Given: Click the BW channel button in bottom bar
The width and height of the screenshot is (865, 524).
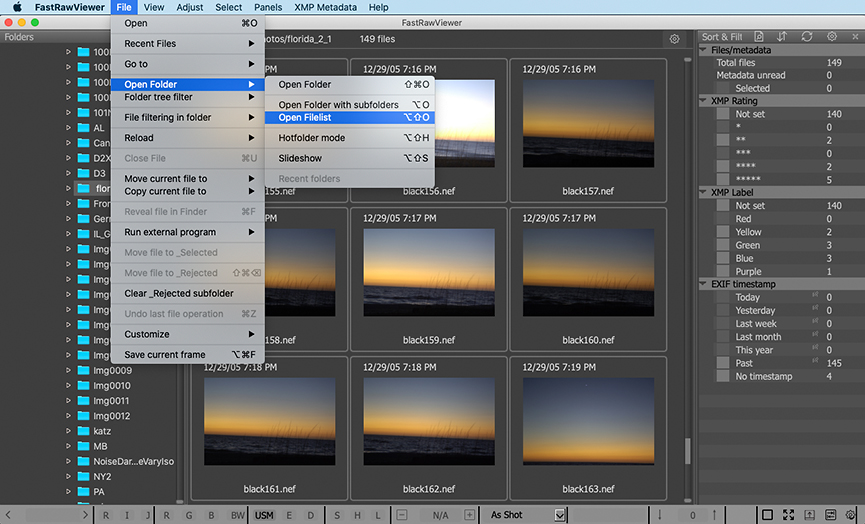Looking at the screenshot, I should point(237,515).
